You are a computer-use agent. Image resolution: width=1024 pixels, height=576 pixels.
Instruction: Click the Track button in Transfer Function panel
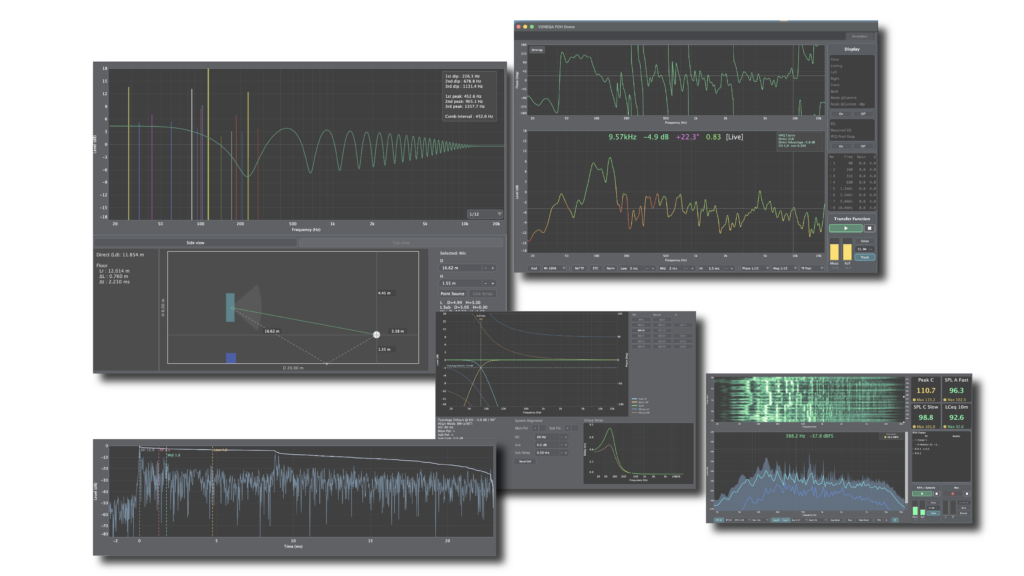(865, 257)
